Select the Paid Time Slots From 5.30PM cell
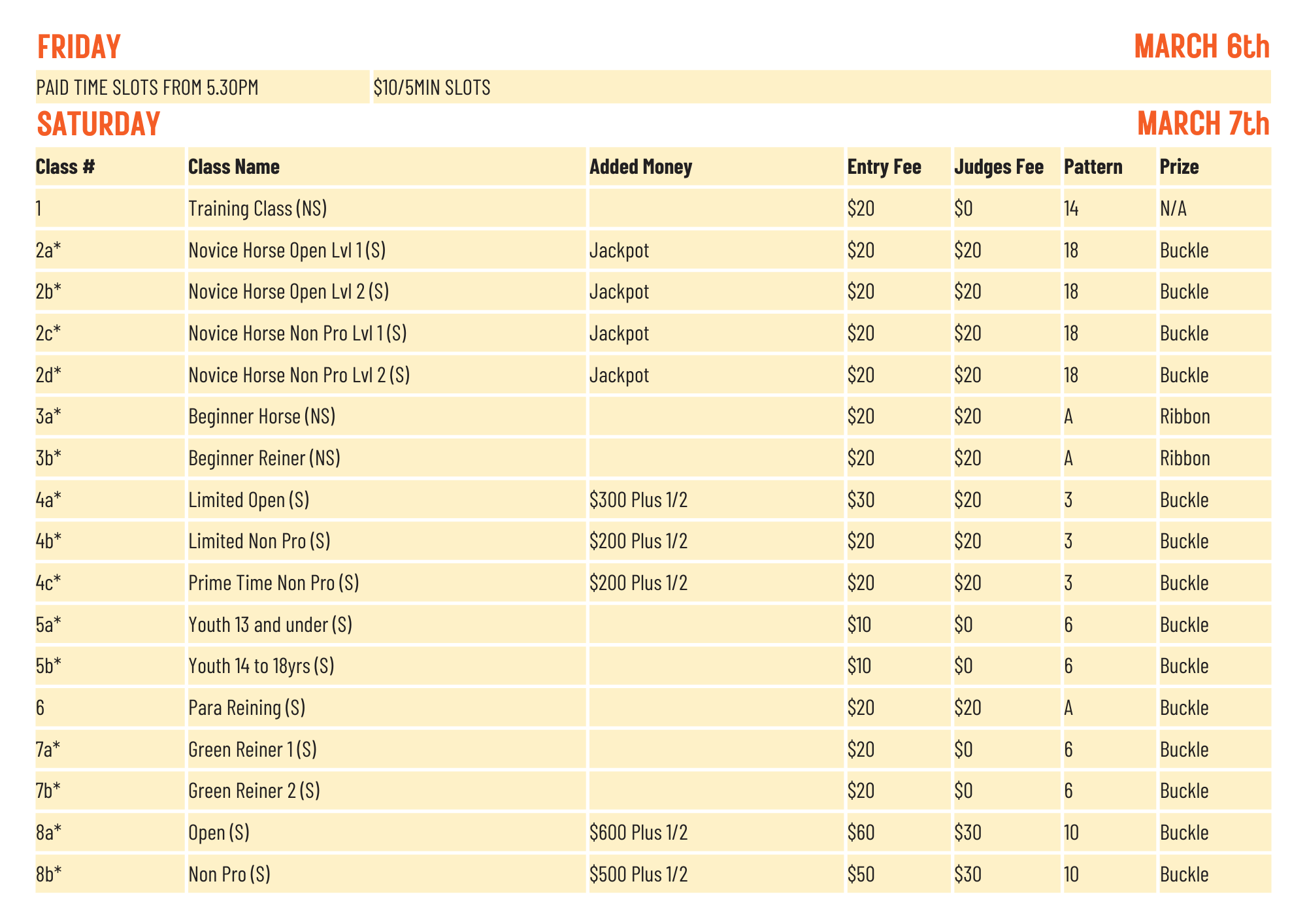1307x924 pixels. tap(148, 88)
